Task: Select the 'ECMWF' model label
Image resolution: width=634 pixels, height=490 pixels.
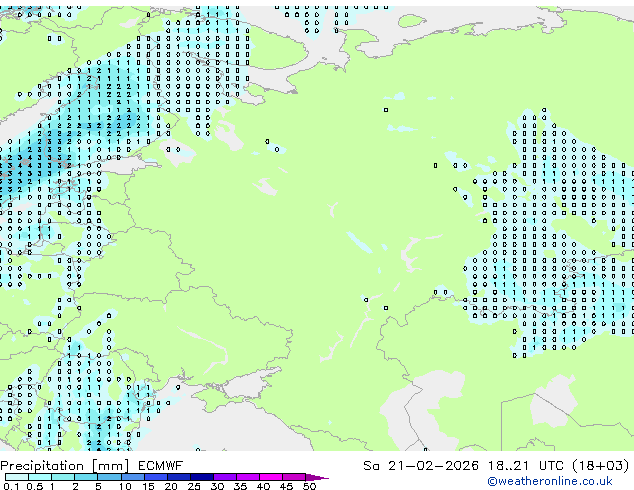Action: (x=161, y=466)
